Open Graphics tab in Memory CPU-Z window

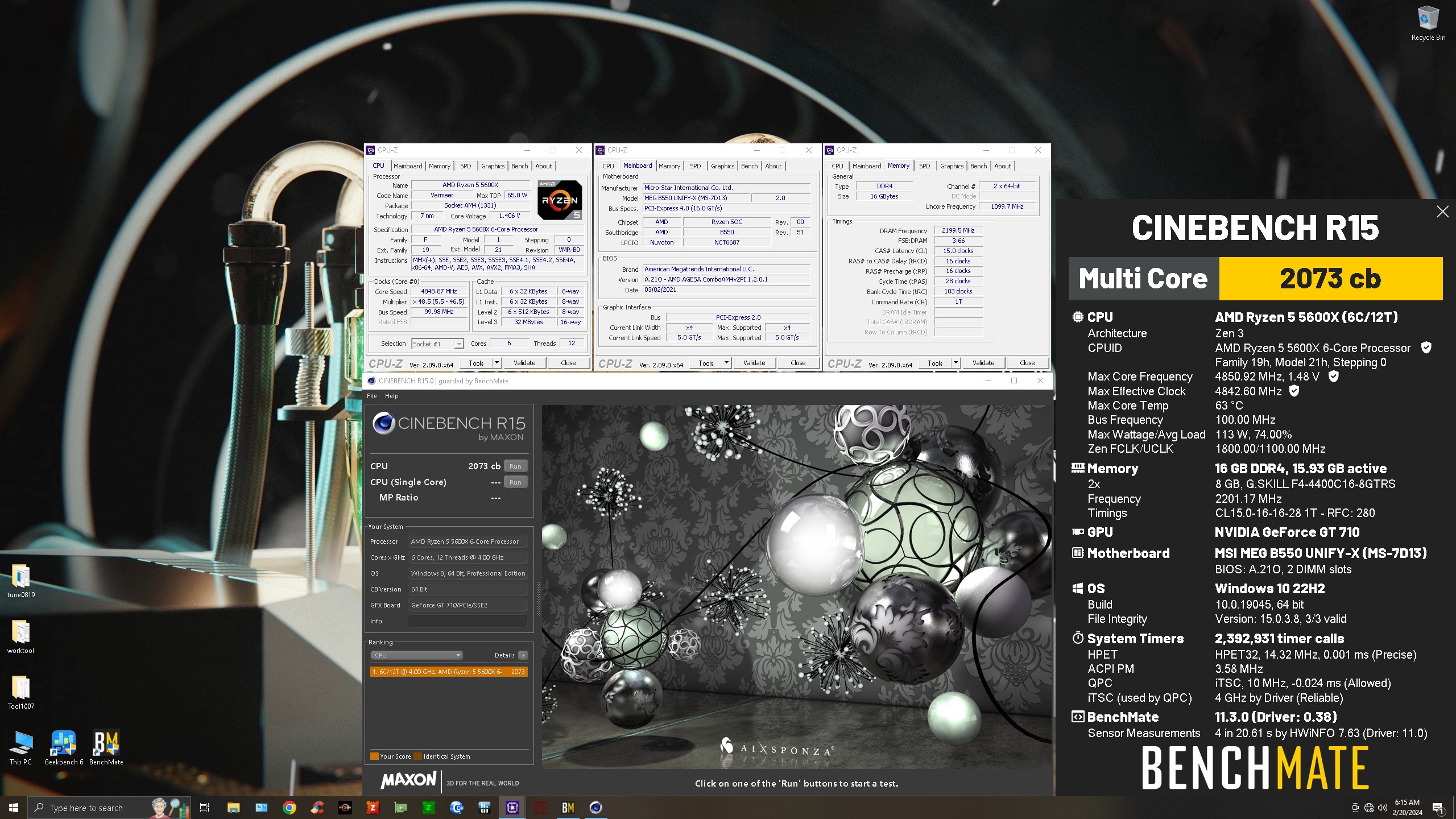click(x=952, y=166)
